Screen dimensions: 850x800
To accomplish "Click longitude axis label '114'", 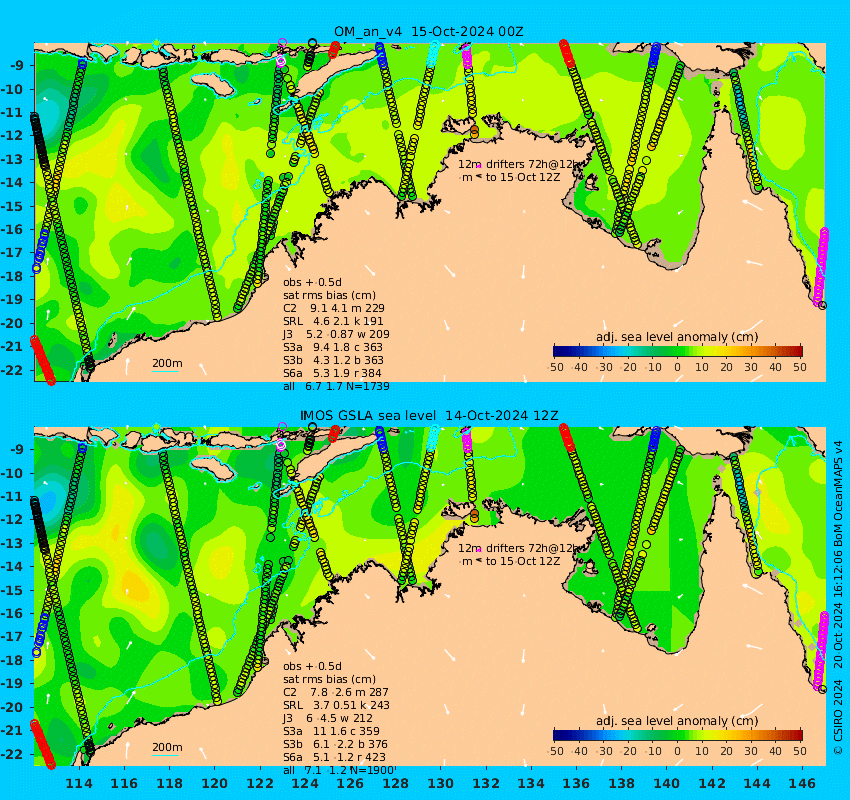I will [80, 784].
